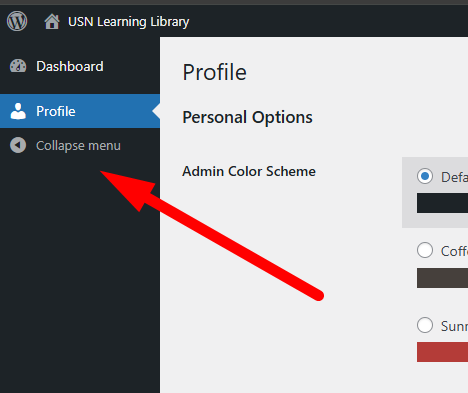Click the Coffee scheme label text
The image size is (468, 393).
454,251
